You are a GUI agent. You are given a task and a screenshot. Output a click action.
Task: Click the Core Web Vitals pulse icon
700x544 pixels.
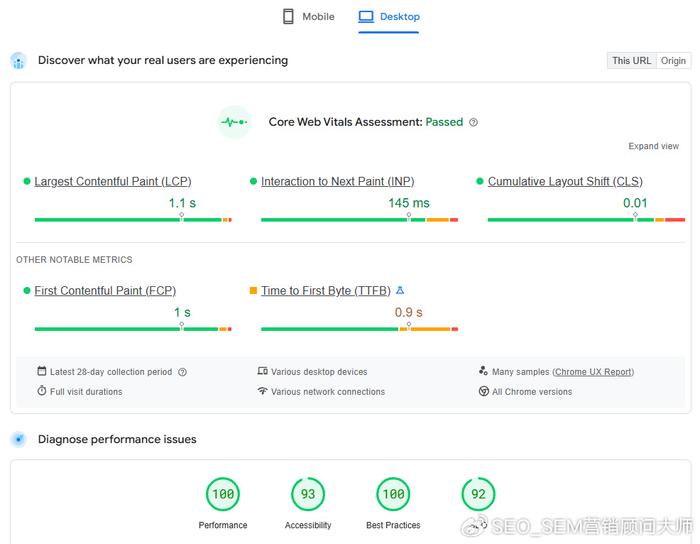[x=234, y=122]
